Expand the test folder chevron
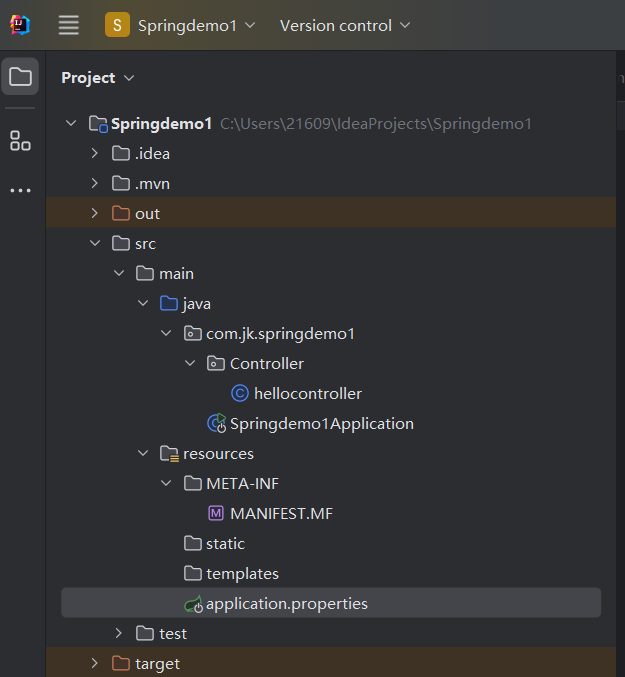 click(119, 633)
